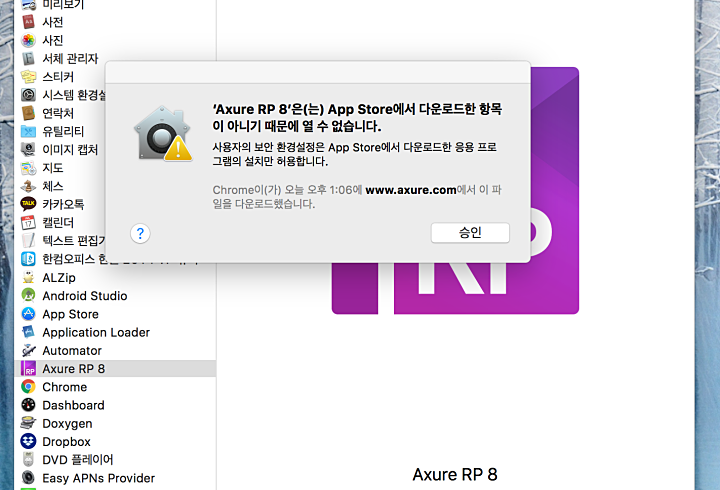Select the Application Loader icon
720x490 pixels.
(x=28, y=332)
